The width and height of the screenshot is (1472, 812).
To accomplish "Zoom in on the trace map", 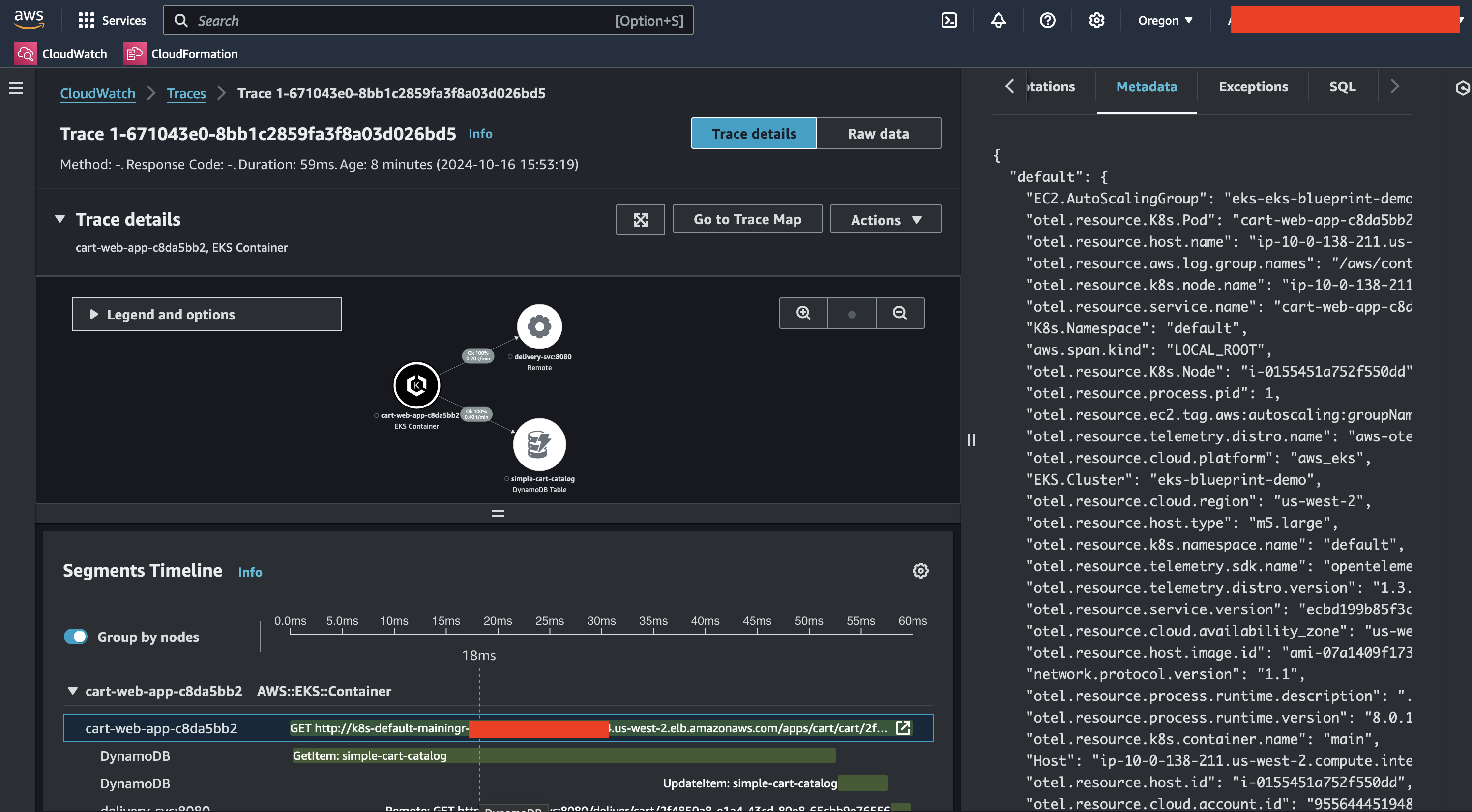I will click(803, 313).
